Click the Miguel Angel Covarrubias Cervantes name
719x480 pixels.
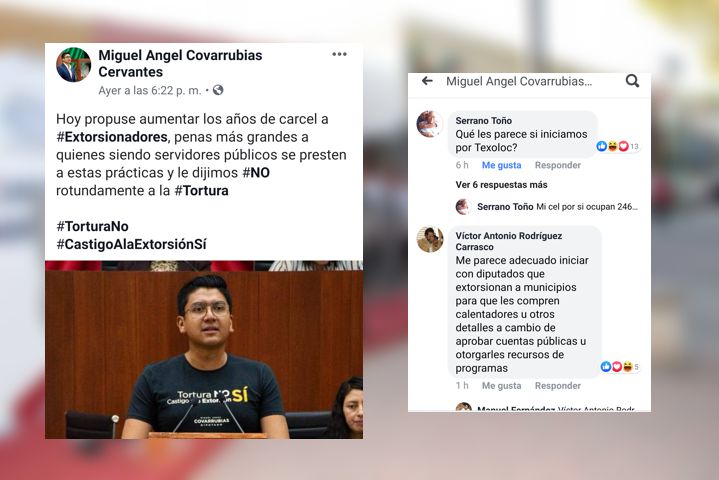(180, 63)
